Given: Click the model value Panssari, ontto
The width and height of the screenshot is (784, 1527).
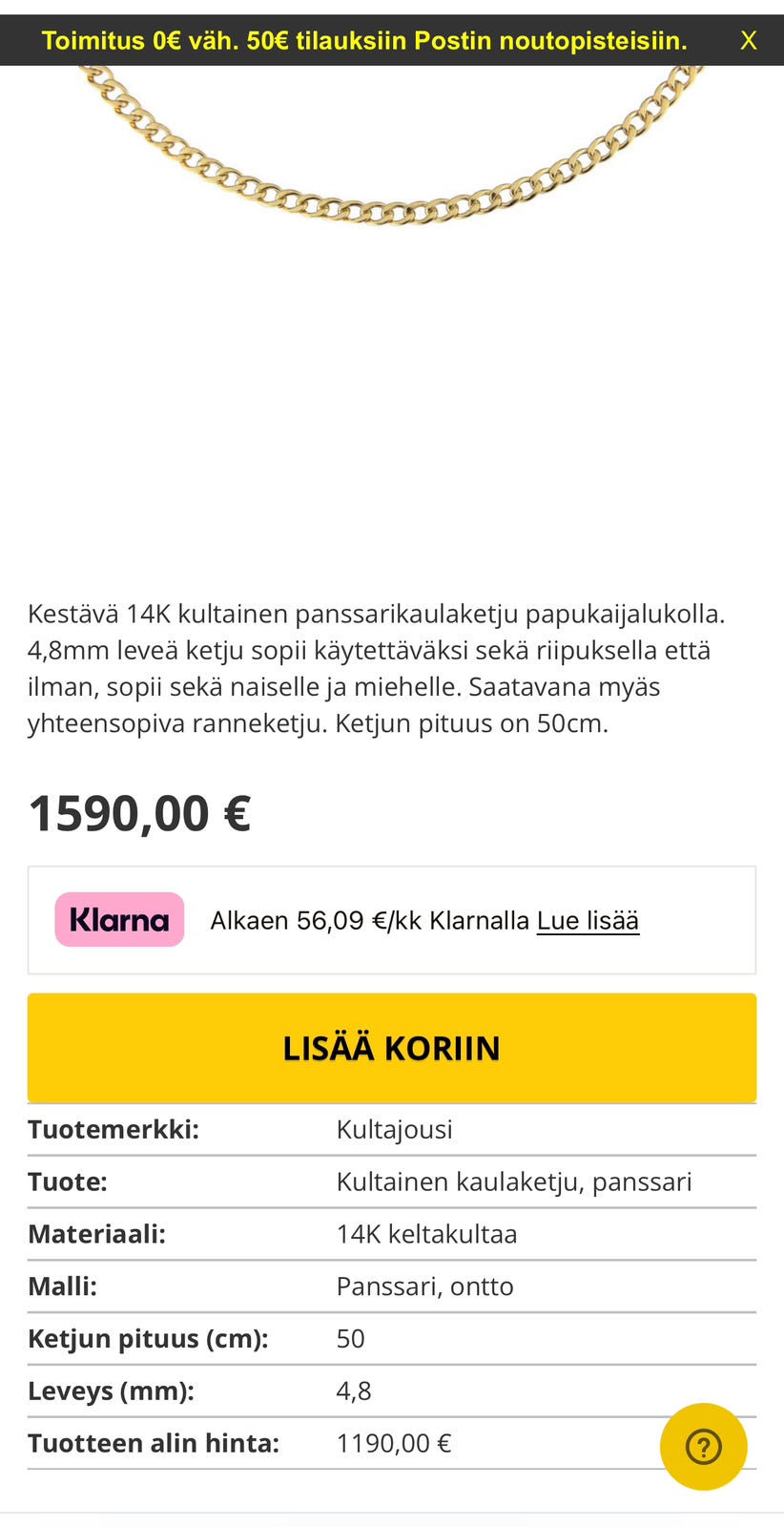Looking at the screenshot, I should tap(424, 1286).
